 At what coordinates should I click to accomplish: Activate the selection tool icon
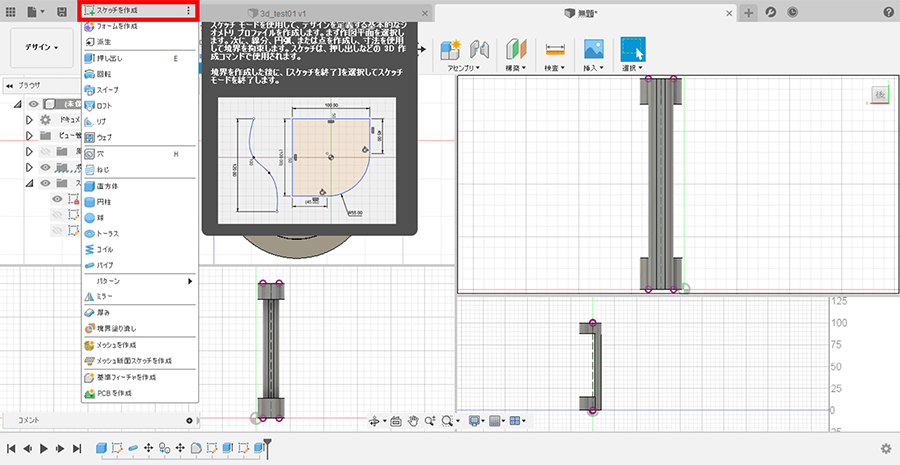632,49
